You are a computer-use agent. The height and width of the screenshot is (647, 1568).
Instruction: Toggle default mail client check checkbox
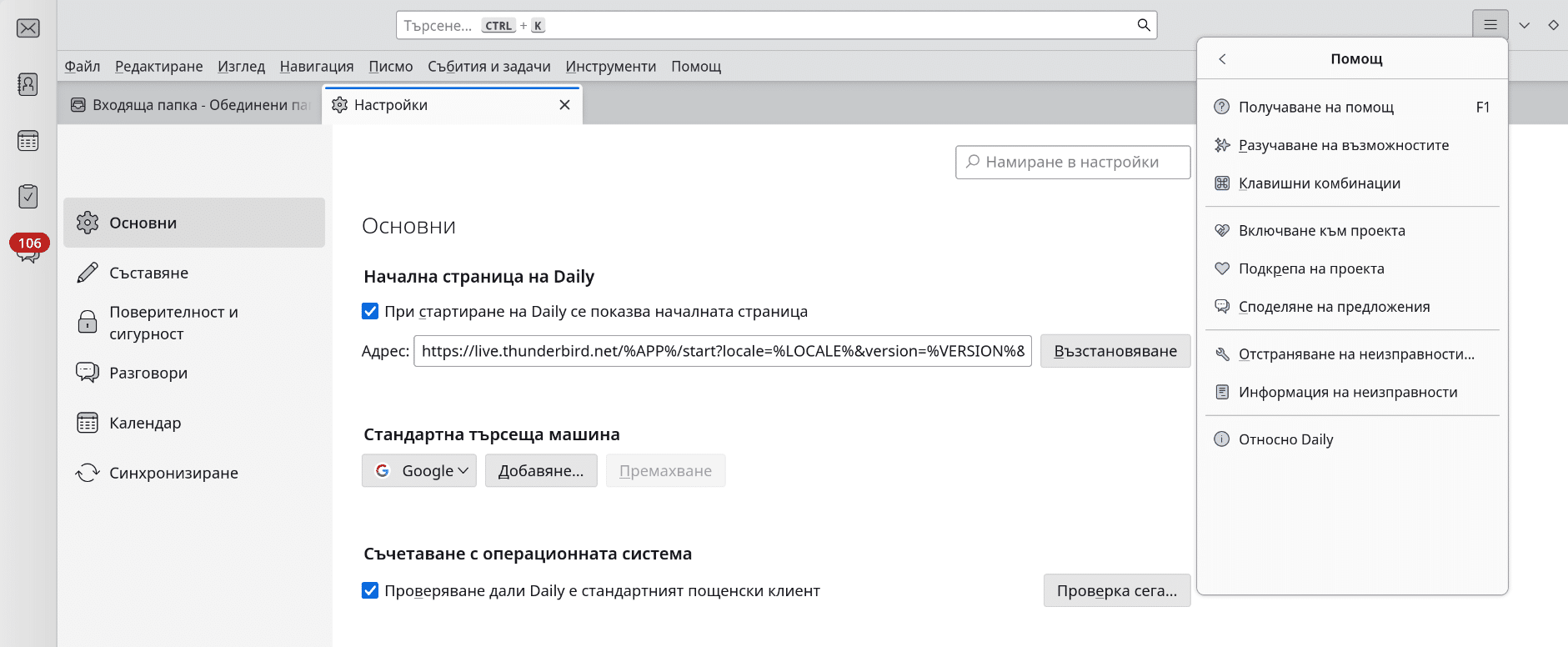(370, 590)
